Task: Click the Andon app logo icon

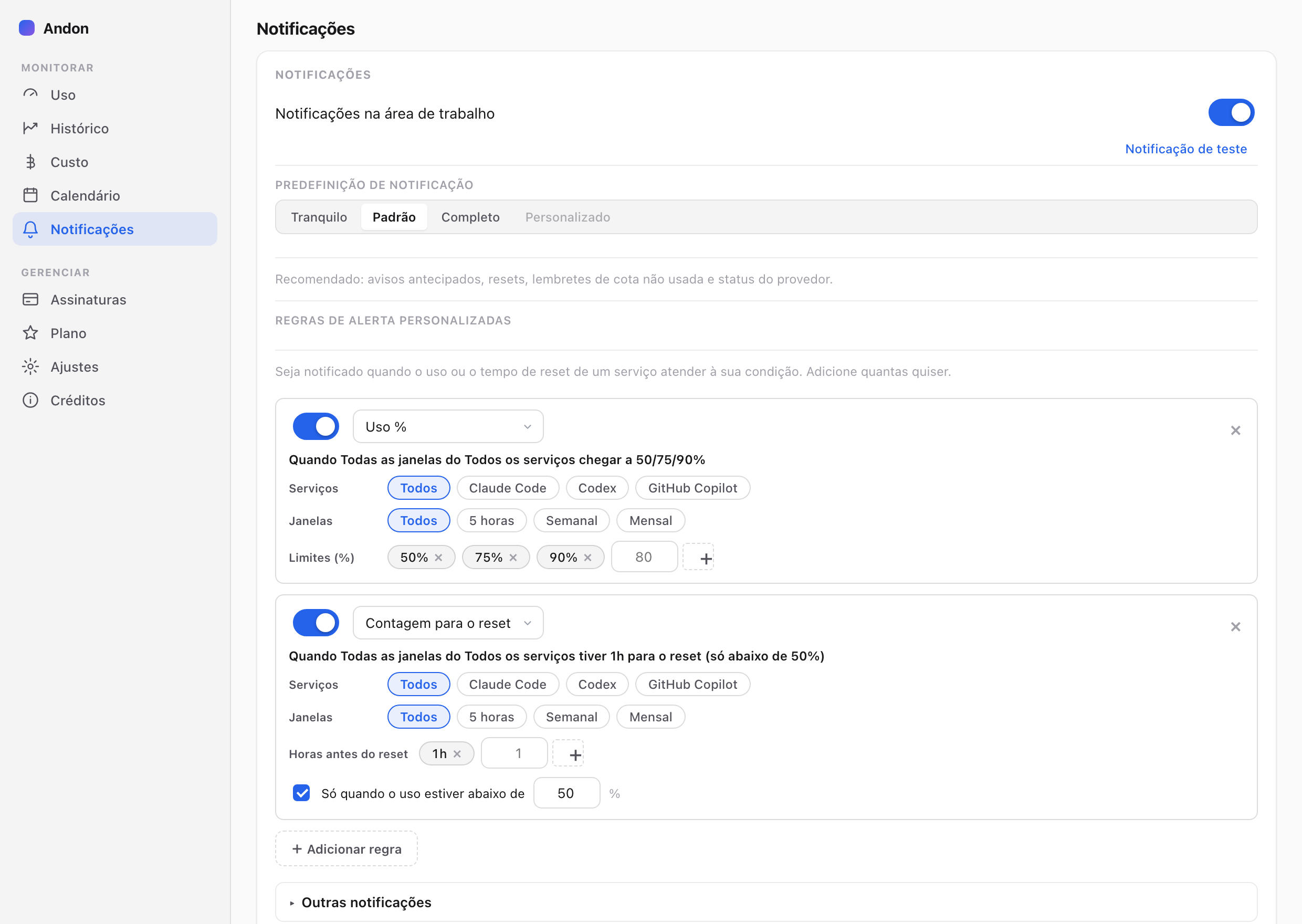Action: coord(27,28)
